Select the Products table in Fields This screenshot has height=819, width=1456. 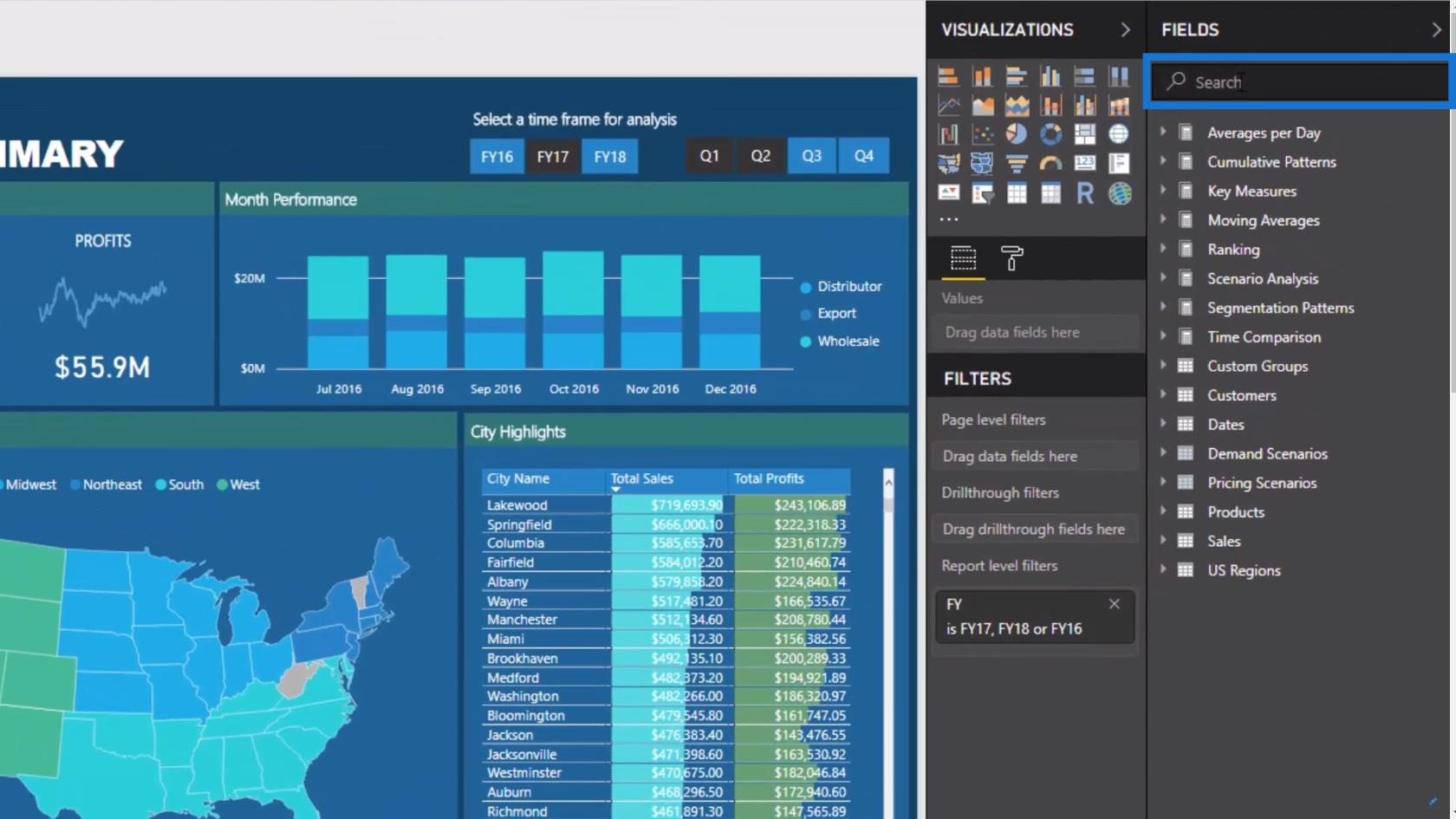click(x=1236, y=512)
